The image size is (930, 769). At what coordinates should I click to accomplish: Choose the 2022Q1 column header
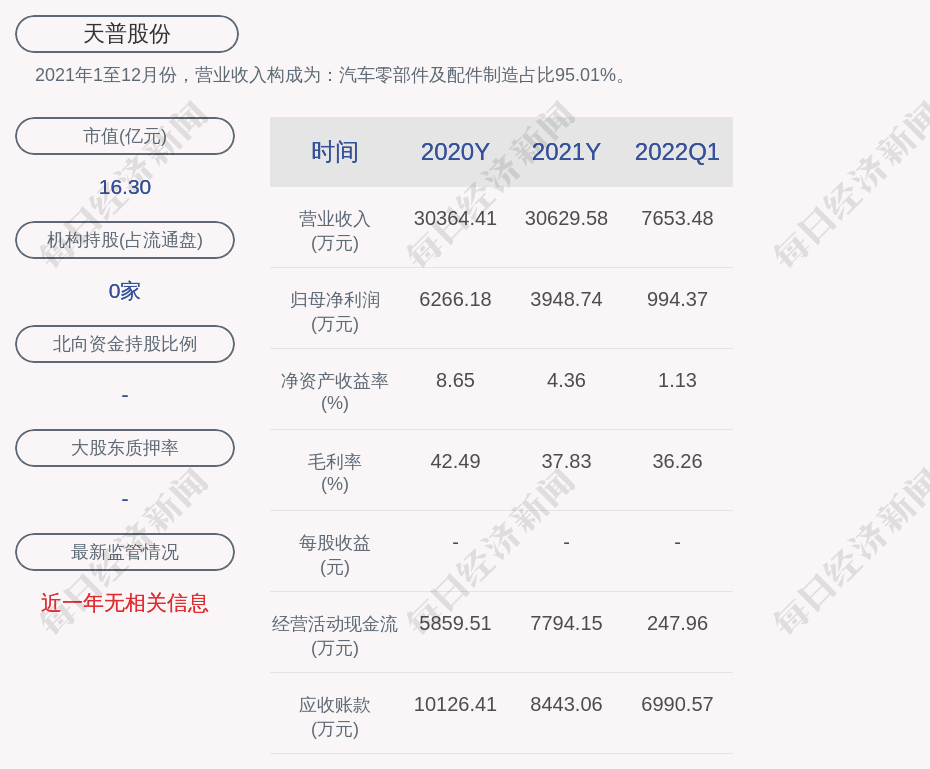coord(677,152)
